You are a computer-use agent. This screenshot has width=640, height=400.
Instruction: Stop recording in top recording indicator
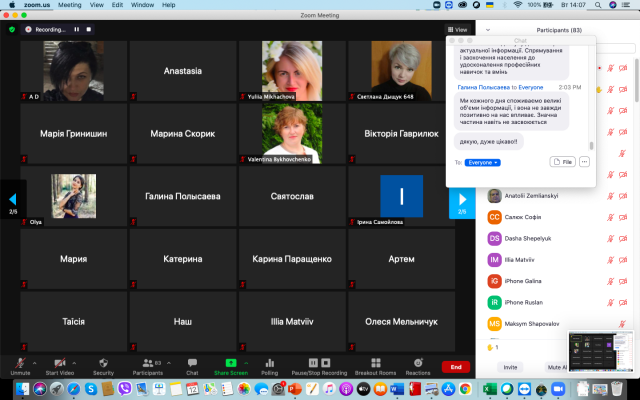pyautogui.click(x=89, y=29)
